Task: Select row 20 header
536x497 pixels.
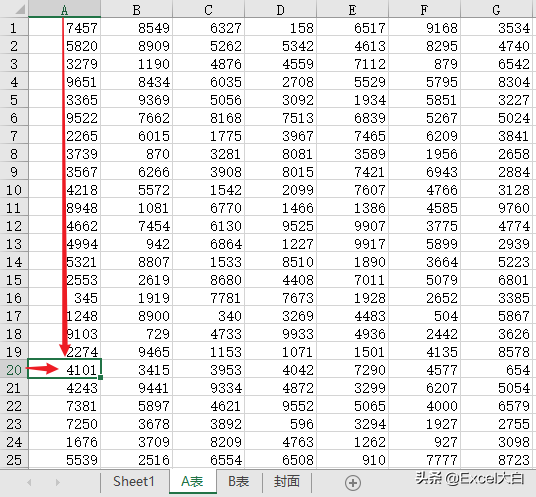Action: coord(14,370)
